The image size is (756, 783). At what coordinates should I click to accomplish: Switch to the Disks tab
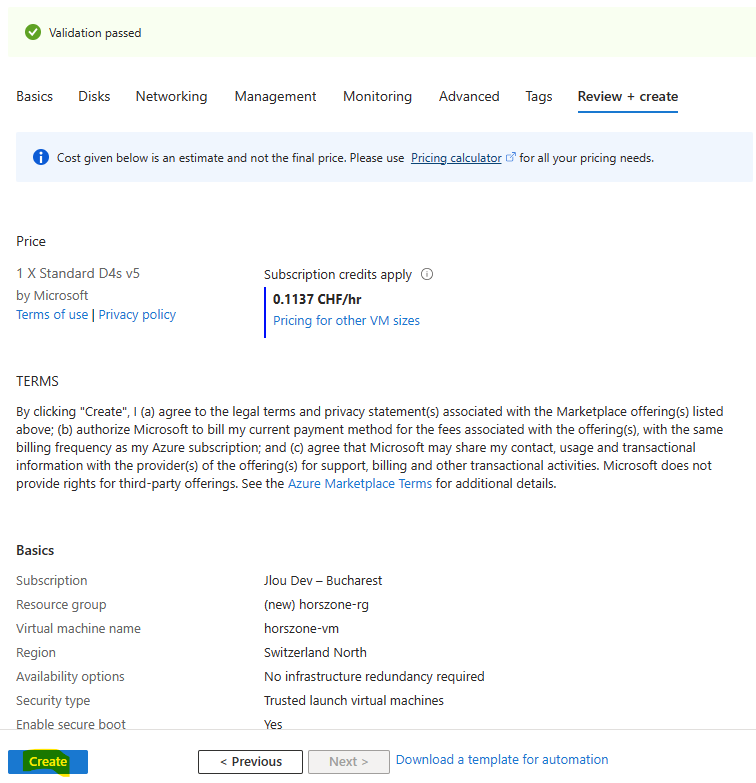click(x=94, y=96)
